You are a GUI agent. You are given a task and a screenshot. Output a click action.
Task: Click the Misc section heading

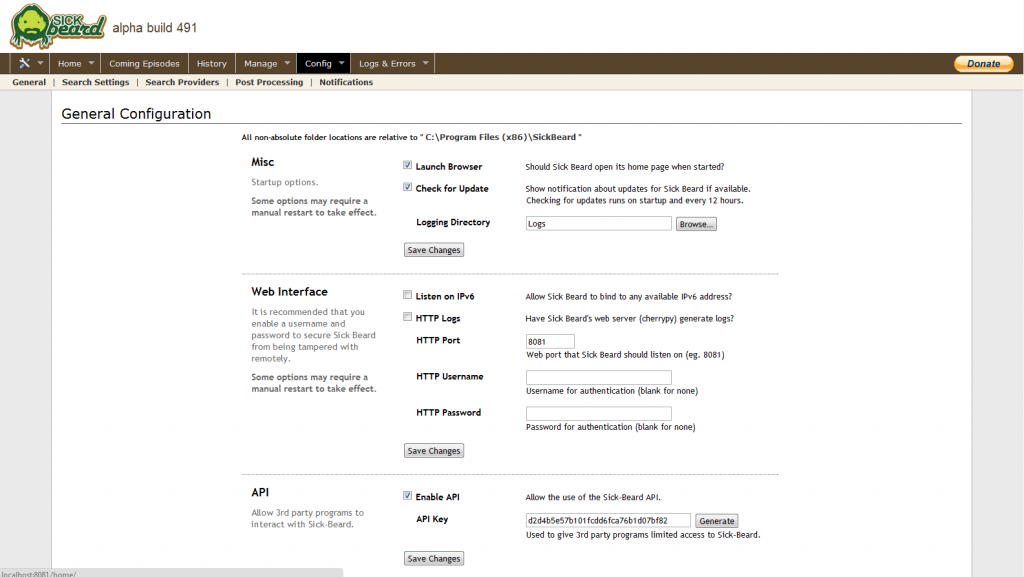(263, 162)
